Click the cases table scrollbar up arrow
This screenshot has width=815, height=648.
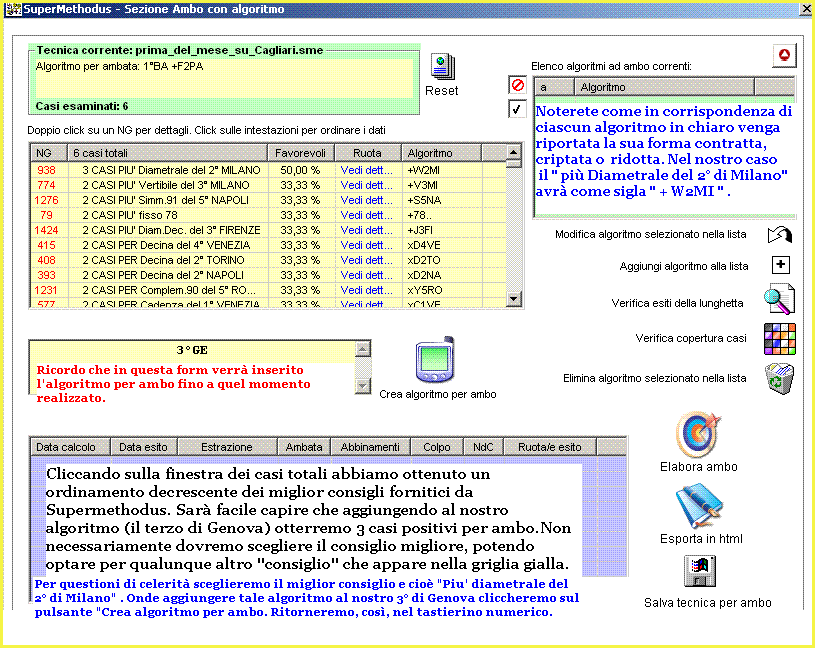pyautogui.click(x=514, y=152)
